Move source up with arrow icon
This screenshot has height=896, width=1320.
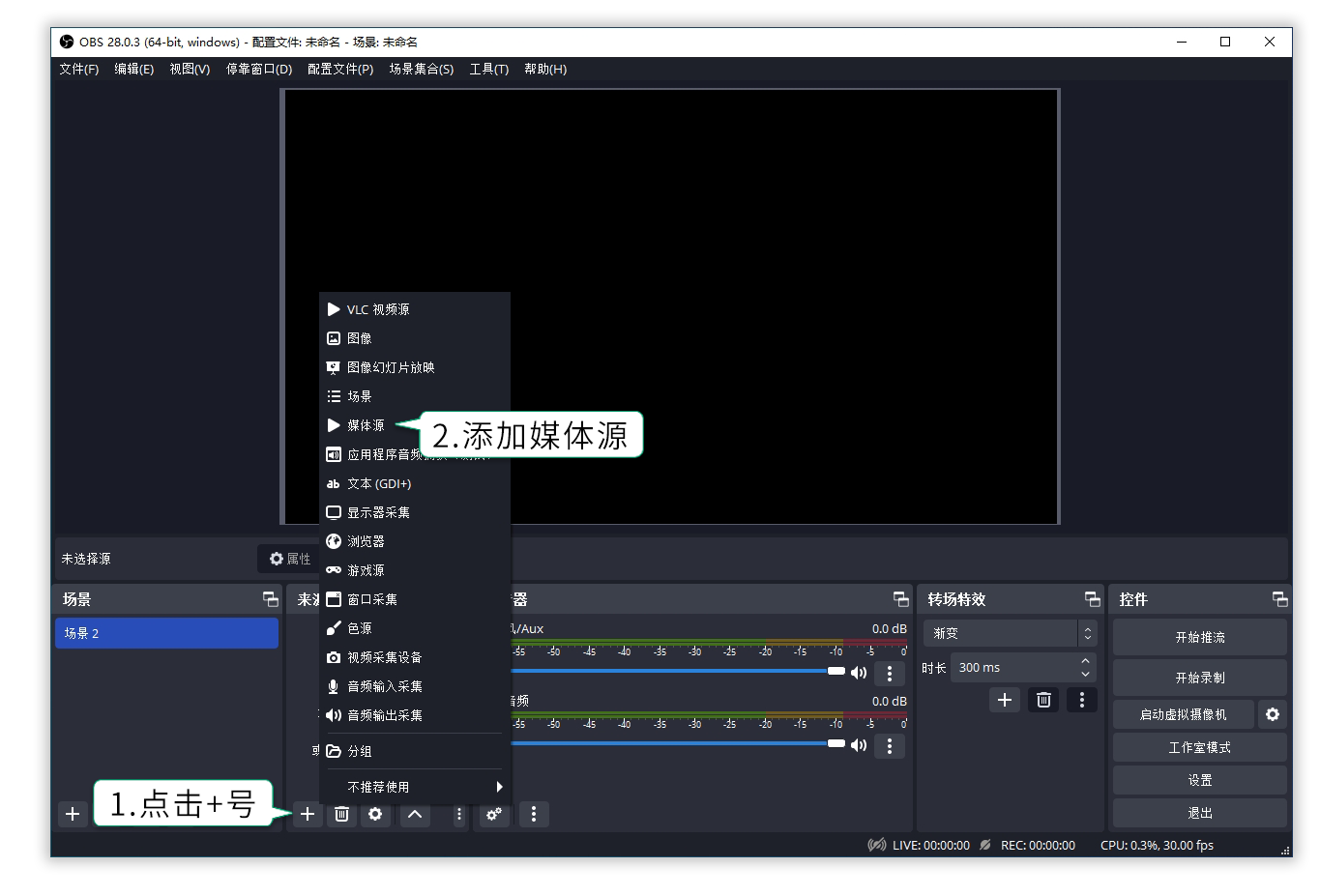tap(415, 814)
